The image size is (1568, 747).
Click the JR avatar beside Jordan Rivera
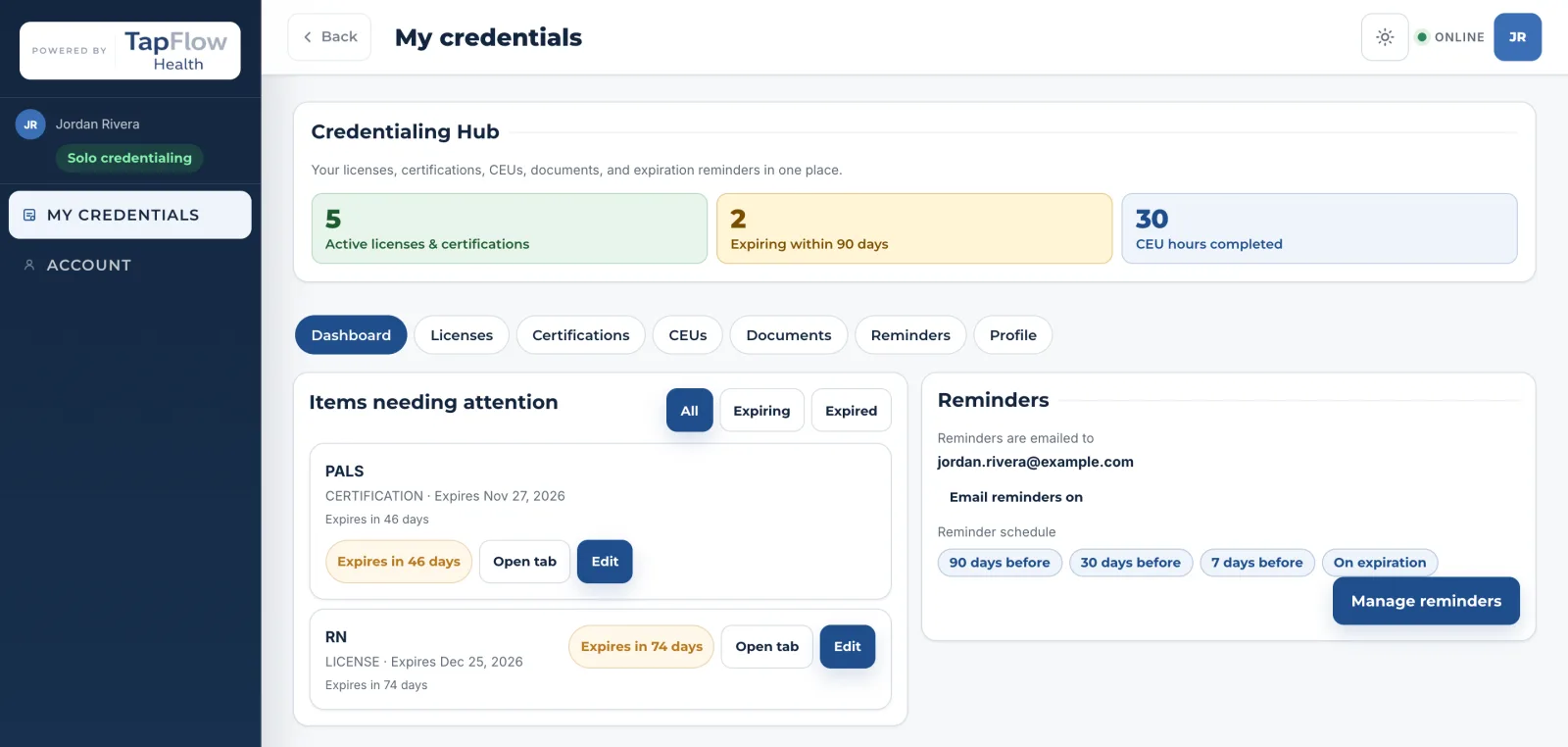(30, 124)
